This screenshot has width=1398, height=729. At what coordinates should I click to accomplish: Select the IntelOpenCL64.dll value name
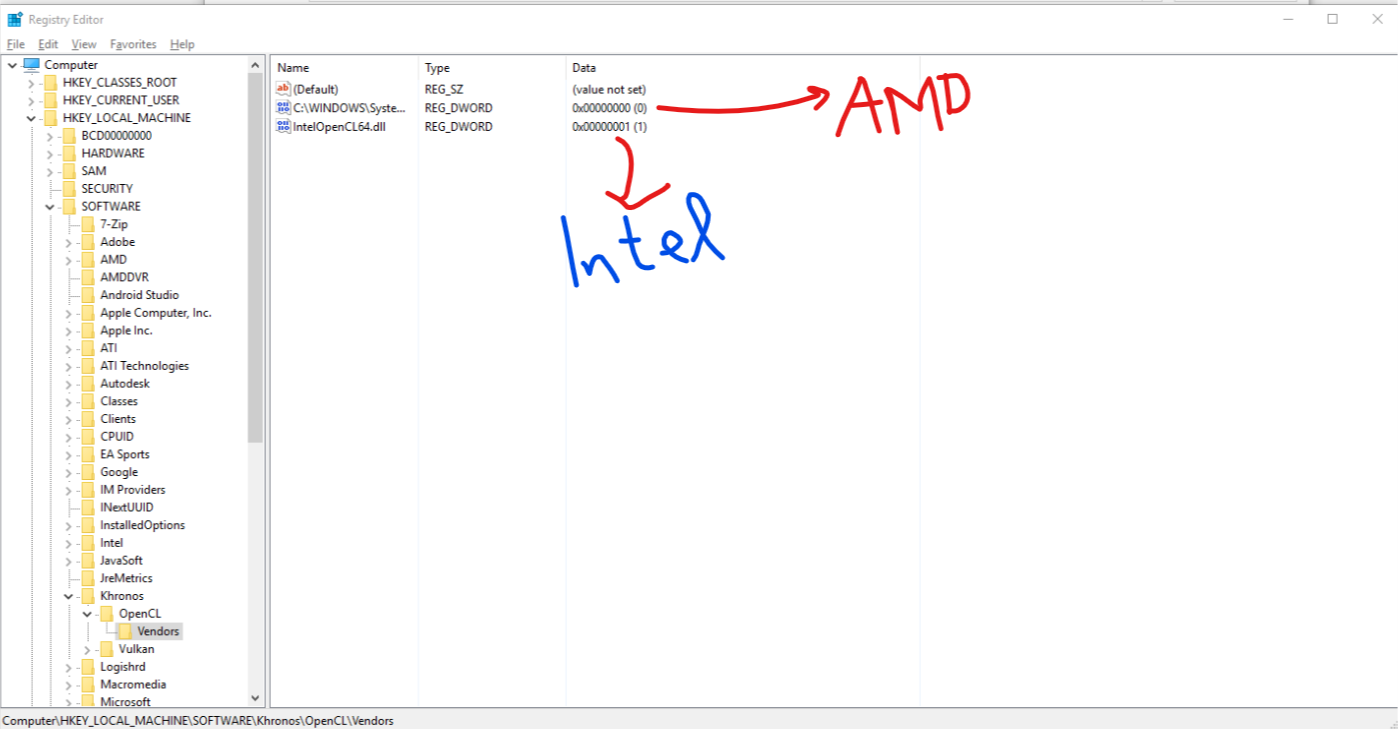coord(339,126)
